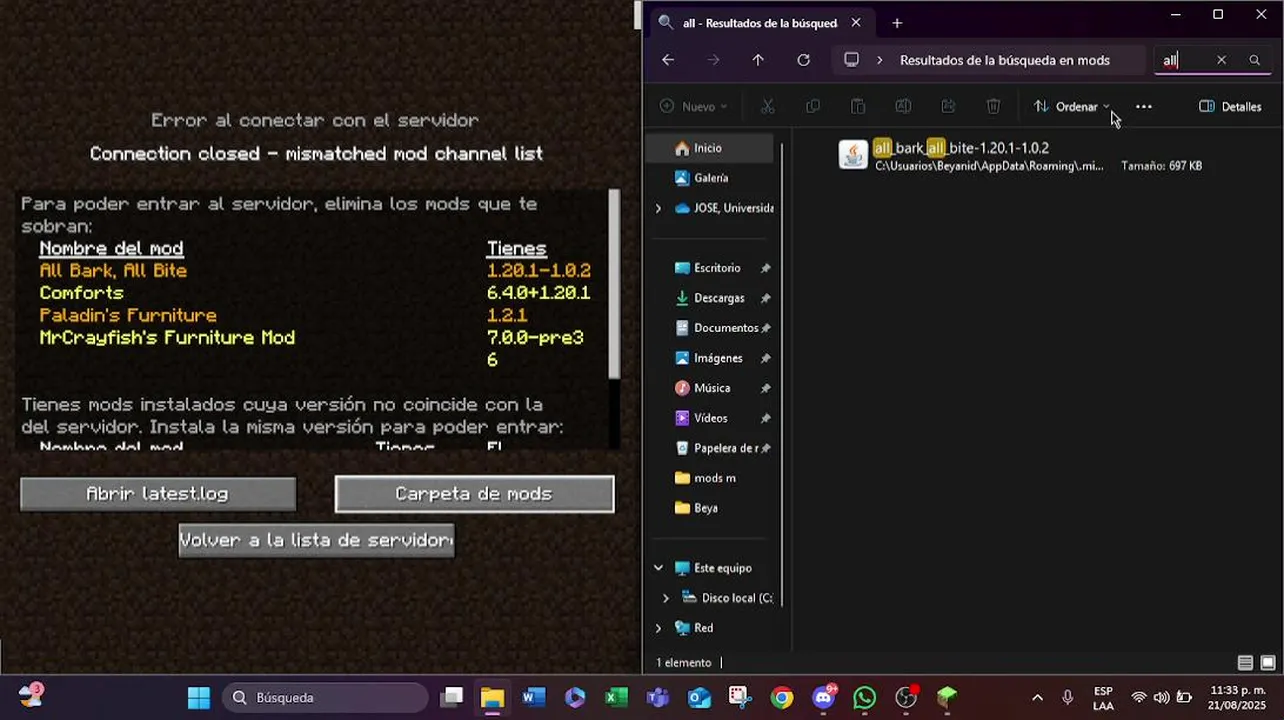Click Paladin's Furniture mod name
The height and width of the screenshot is (720, 1284).
click(x=128, y=315)
